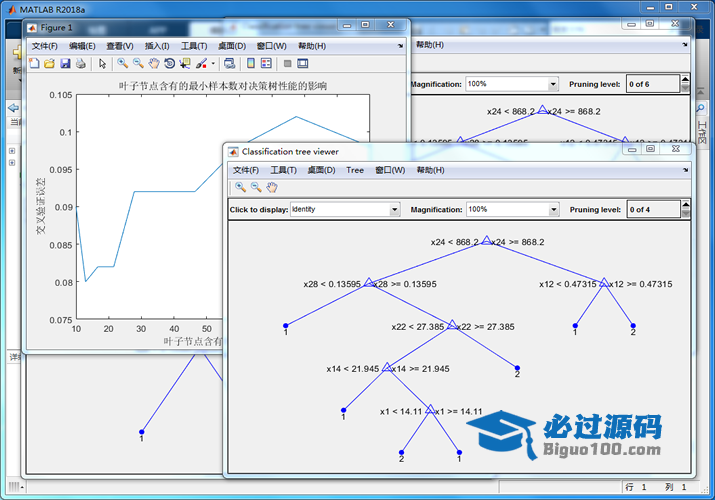Image resolution: width=715 pixels, height=500 pixels.
Task: Open 帮助(H) menu in Classification tree viewer
Action: pyautogui.click(x=430, y=170)
